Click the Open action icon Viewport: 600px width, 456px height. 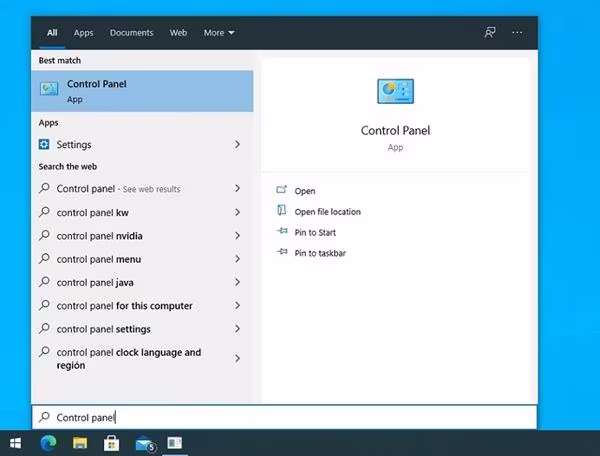coord(282,189)
